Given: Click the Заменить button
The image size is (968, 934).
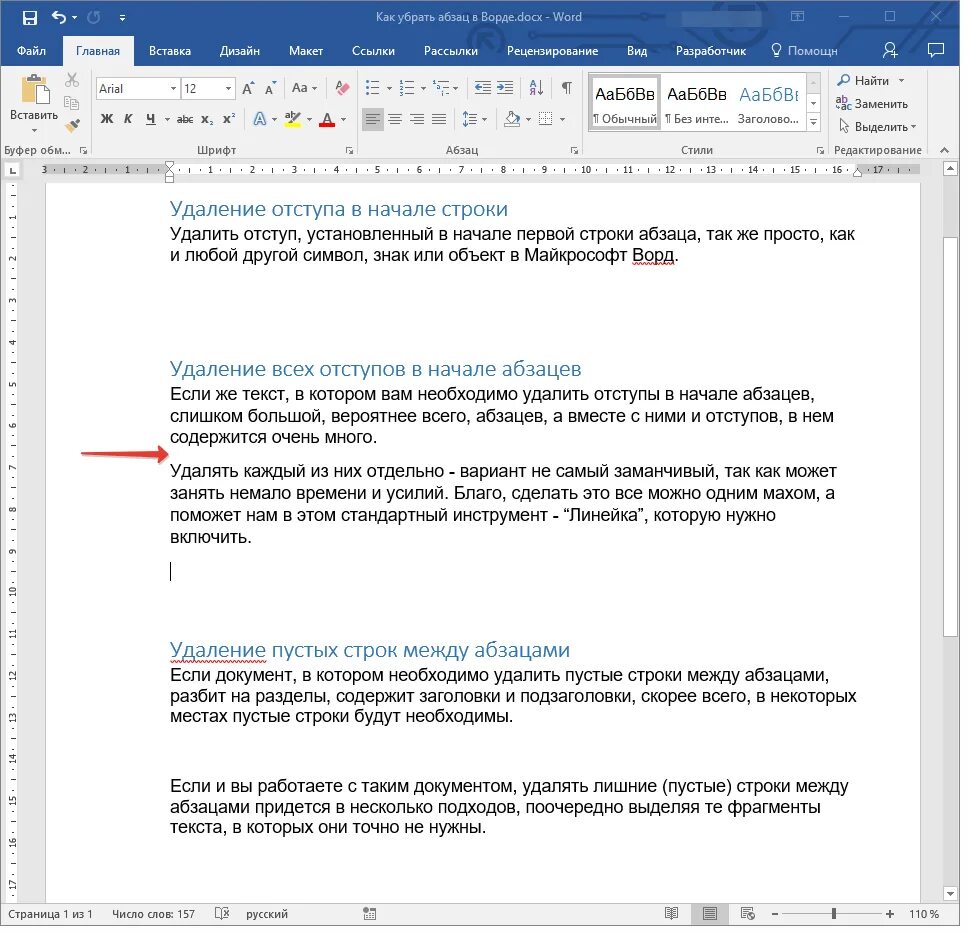Looking at the screenshot, I should (872, 104).
